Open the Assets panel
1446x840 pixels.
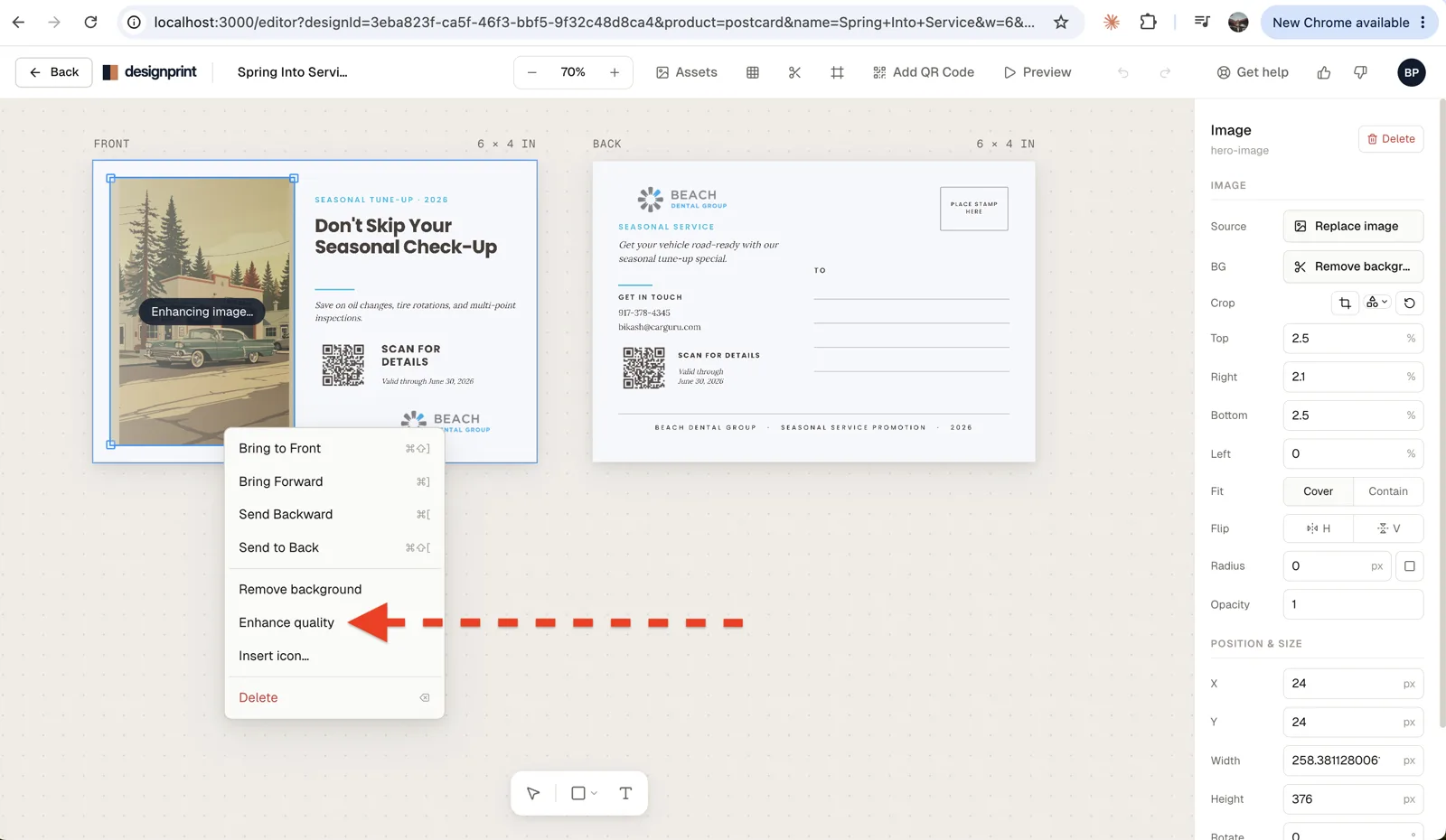687,72
